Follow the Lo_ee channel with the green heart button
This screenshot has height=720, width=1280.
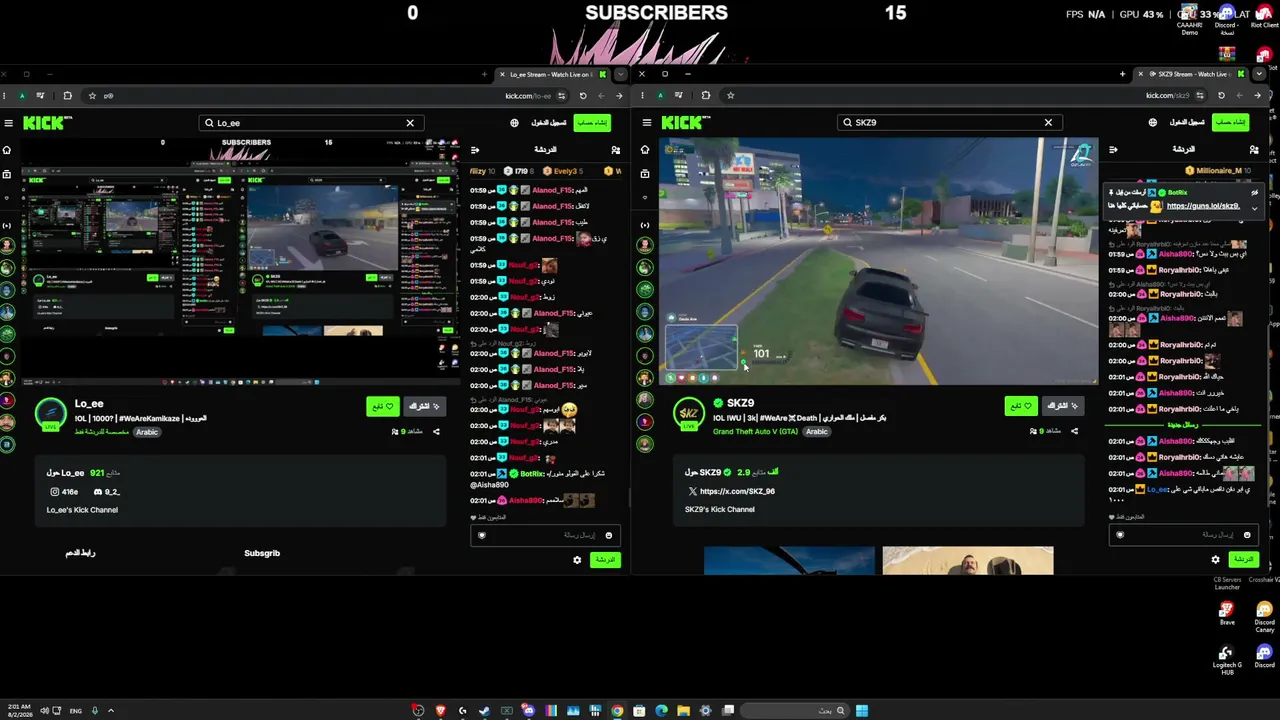[x=383, y=406]
